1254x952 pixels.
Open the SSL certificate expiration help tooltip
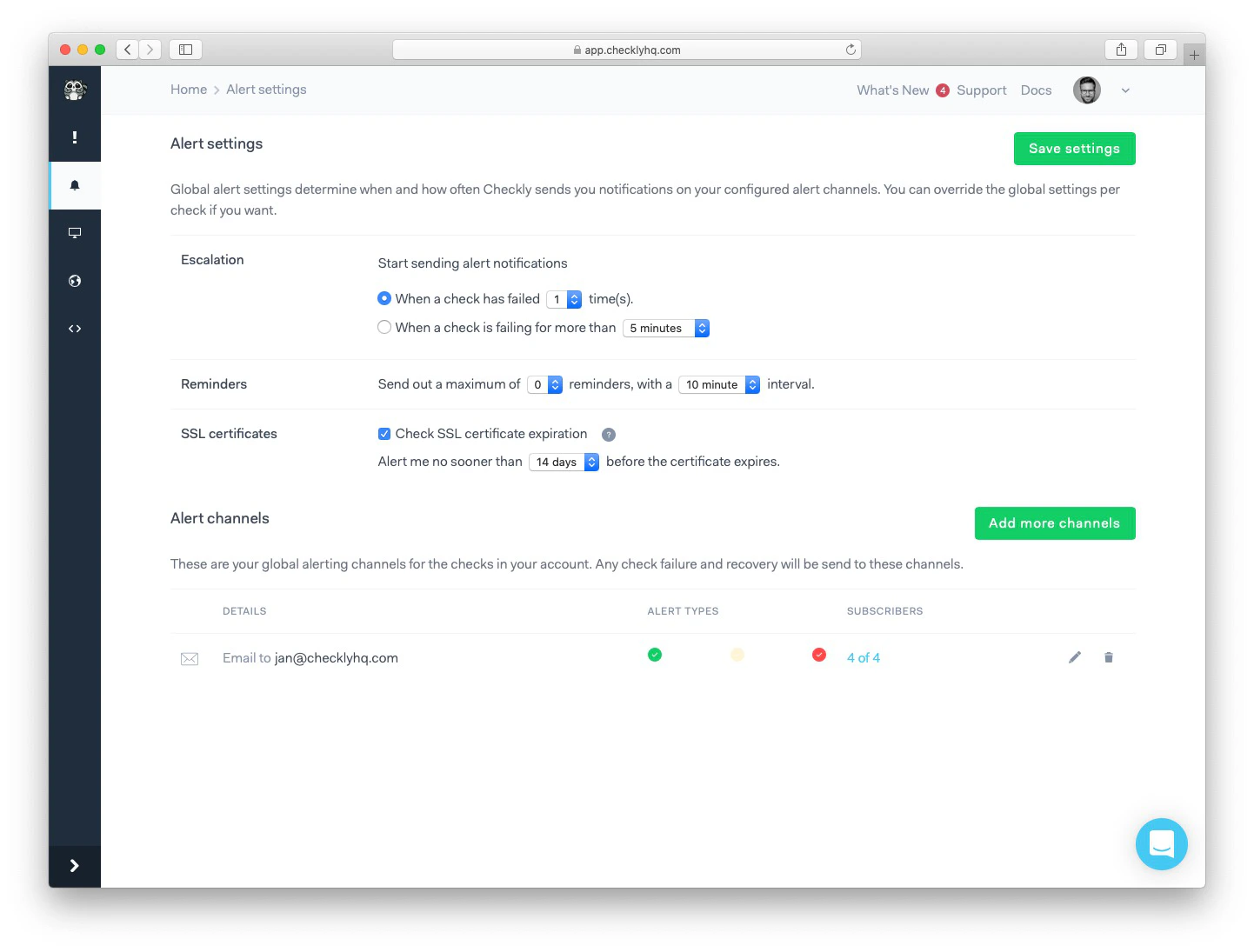point(609,434)
